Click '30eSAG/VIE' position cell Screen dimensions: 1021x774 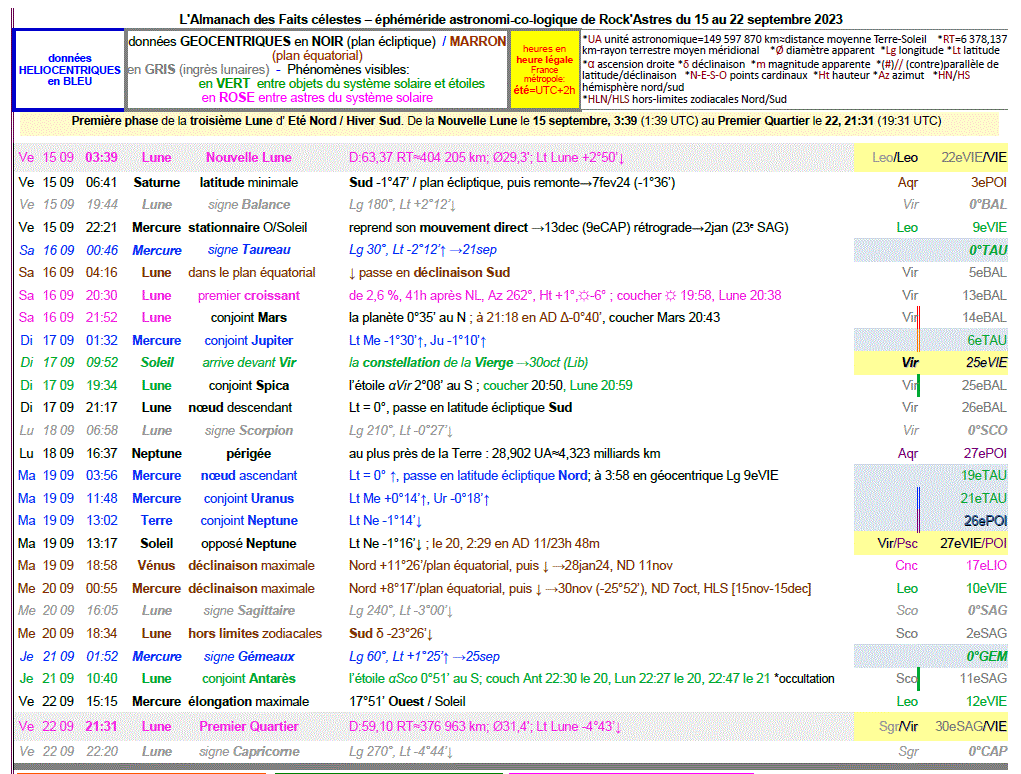(971, 726)
